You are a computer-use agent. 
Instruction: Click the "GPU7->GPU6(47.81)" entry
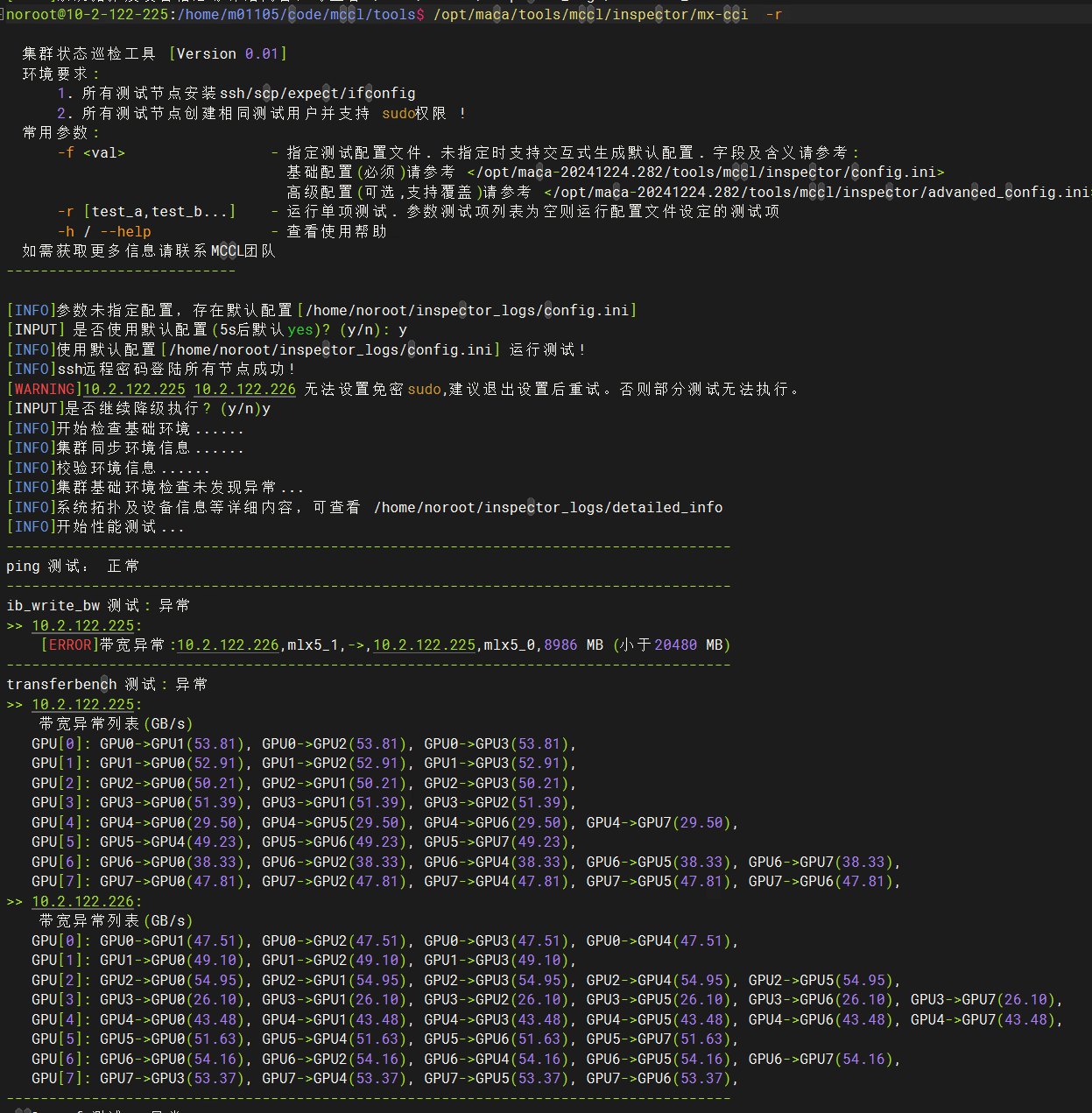(x=821, y=881)
